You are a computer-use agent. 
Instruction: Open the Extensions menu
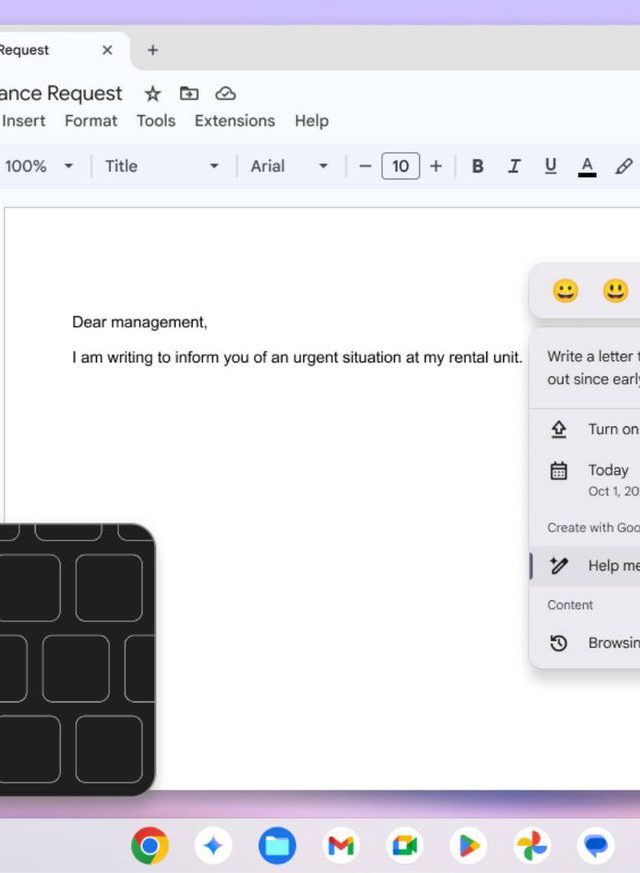[x=234, y=120]
